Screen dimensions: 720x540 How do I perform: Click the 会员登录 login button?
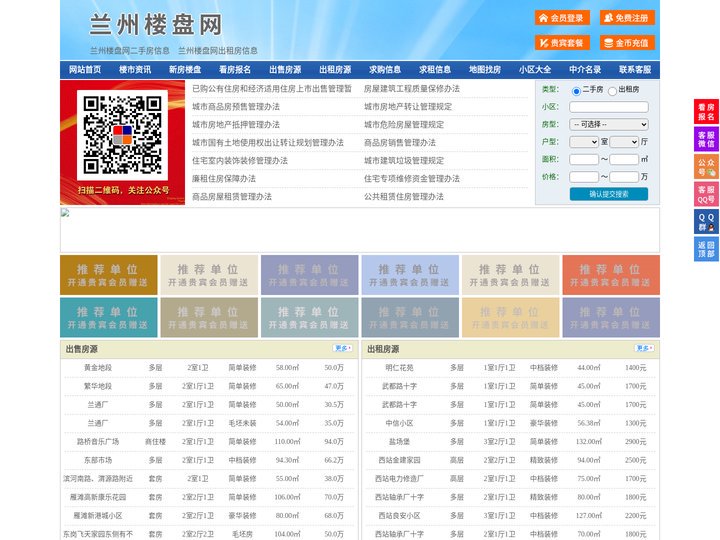pos(562,18)
